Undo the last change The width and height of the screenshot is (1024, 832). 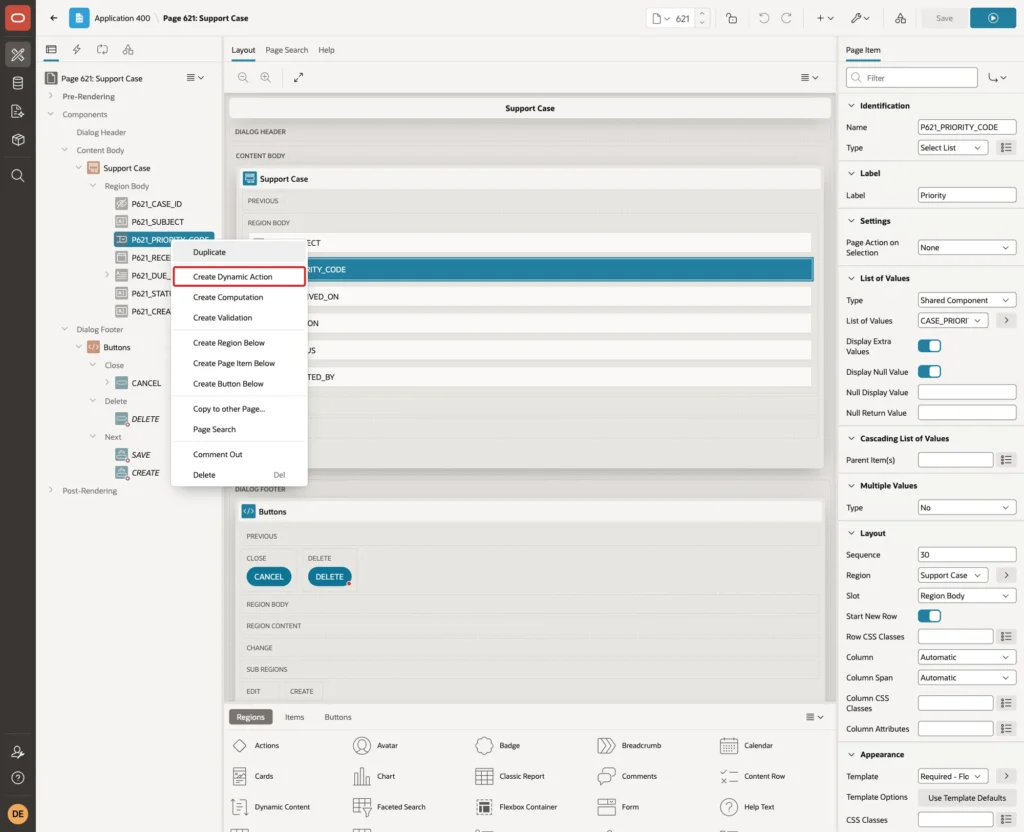click(763, 18)
